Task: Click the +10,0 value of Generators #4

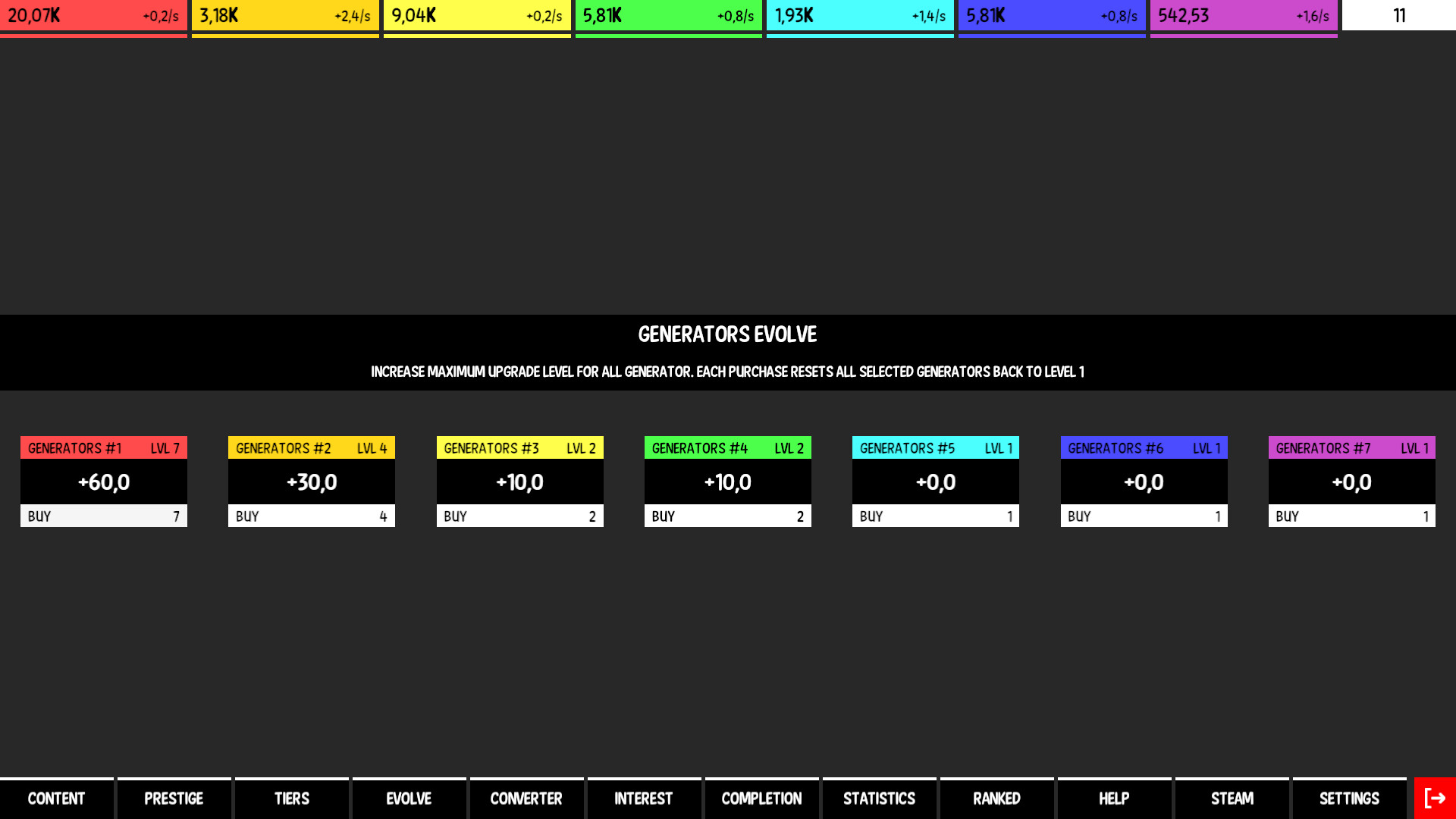Action: [x=728, y=482]
